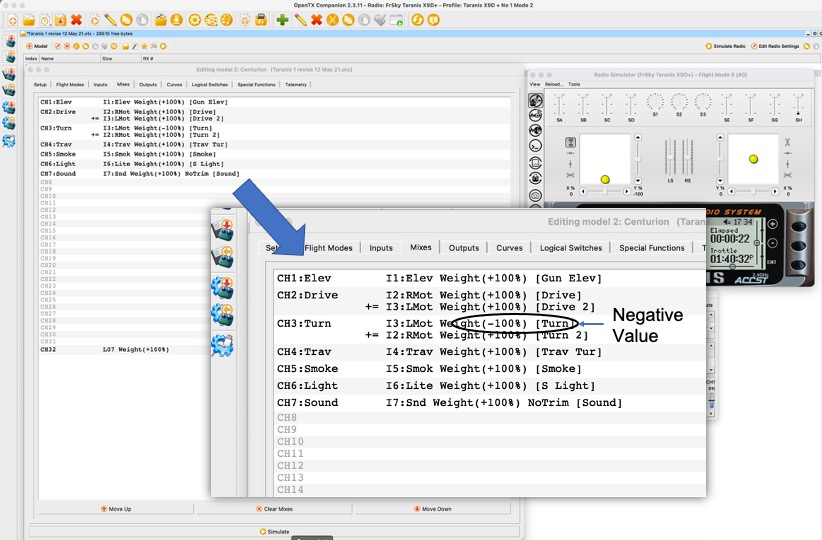The image size is (822, 540).
Task: Click the Model add button
Action: (37, 46)
